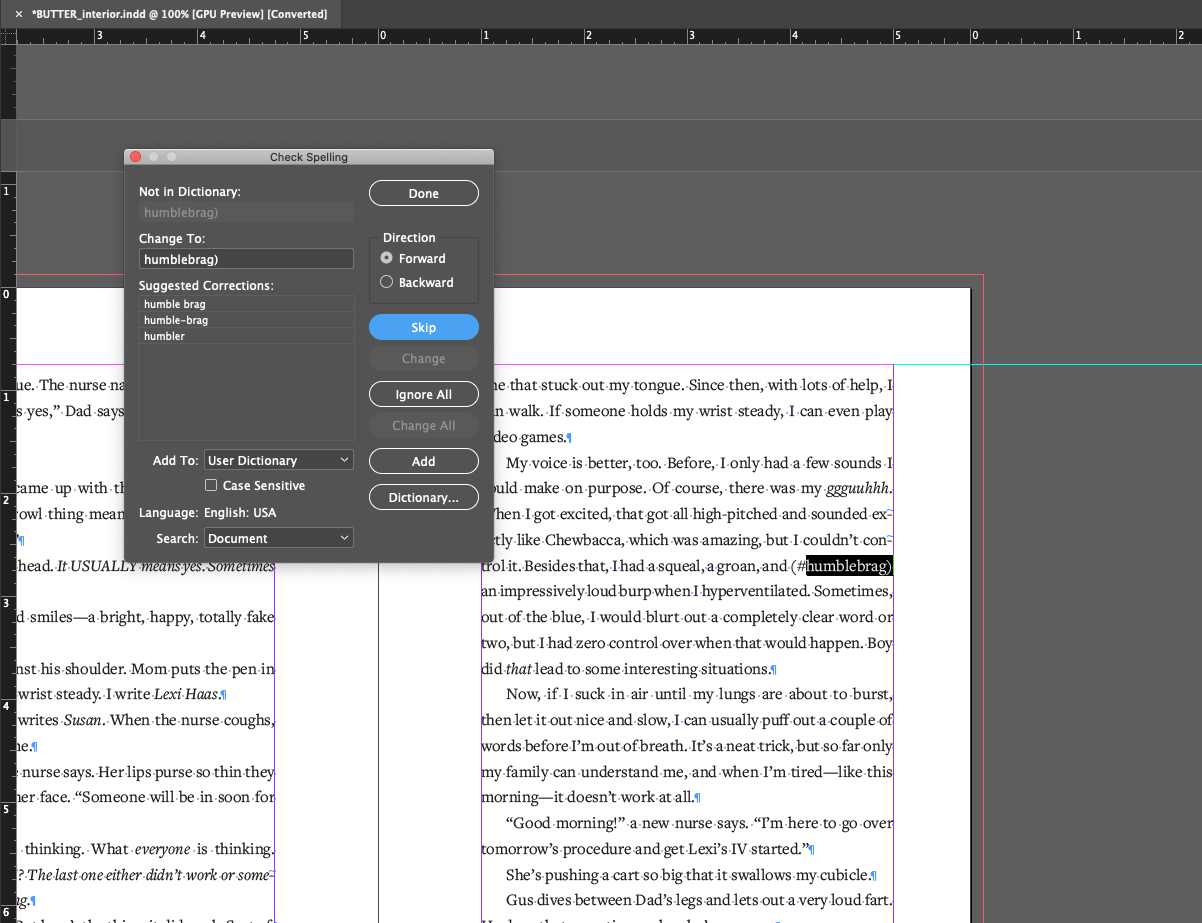Add humblebrag to the User Dictionary
Screen dimensions: 1202x923
click(423, 461)
